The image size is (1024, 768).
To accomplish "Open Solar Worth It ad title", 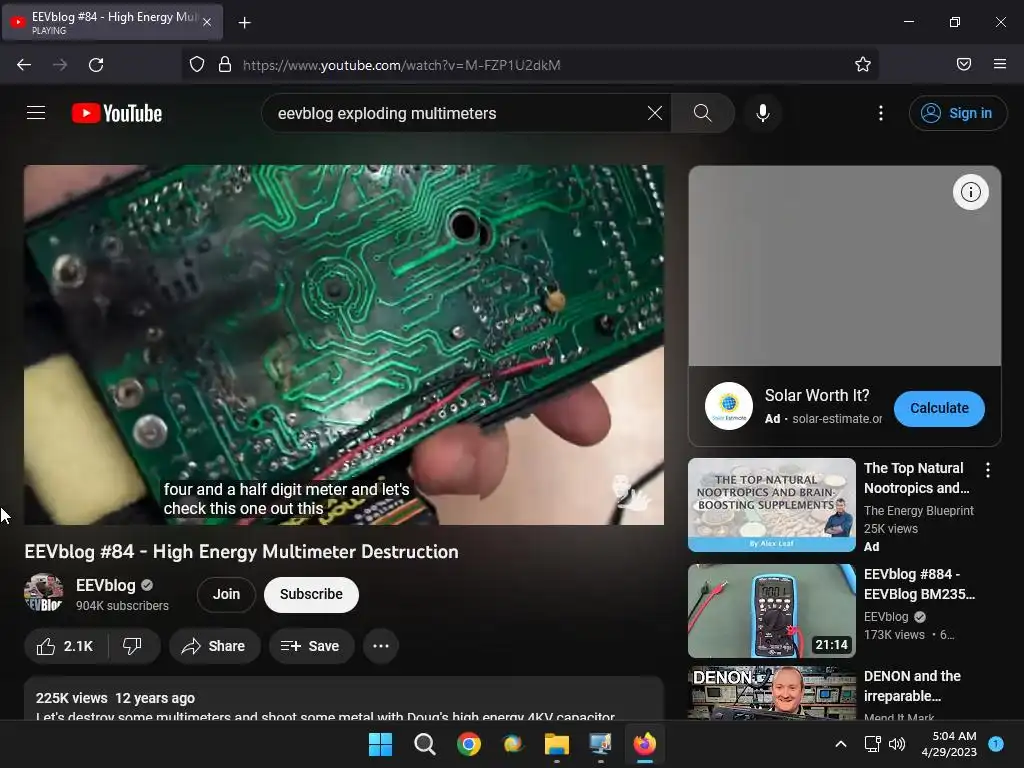I will coord(817,396).
